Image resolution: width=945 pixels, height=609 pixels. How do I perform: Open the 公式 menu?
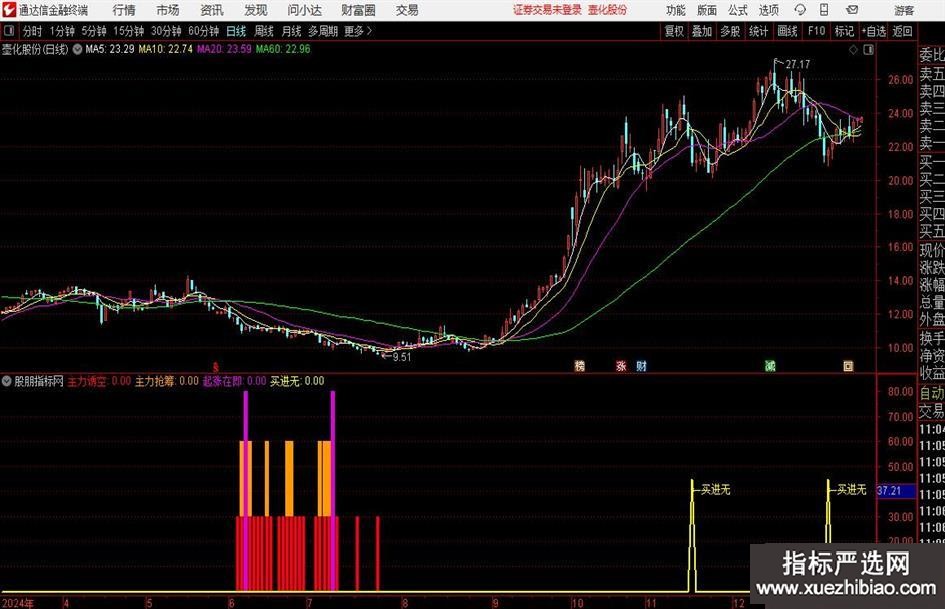click(738, 10)
